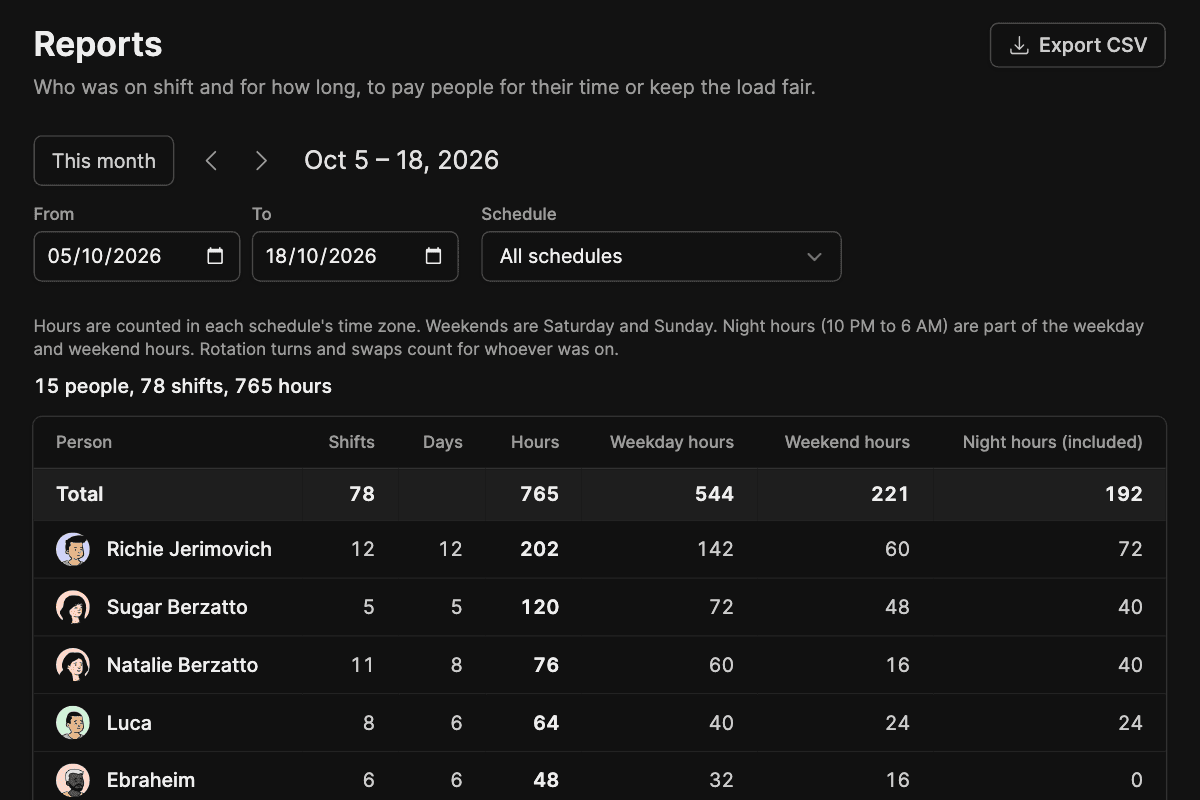
Task: Select the Richie Jerimovich name row
Action: click(x=600, y=549)
